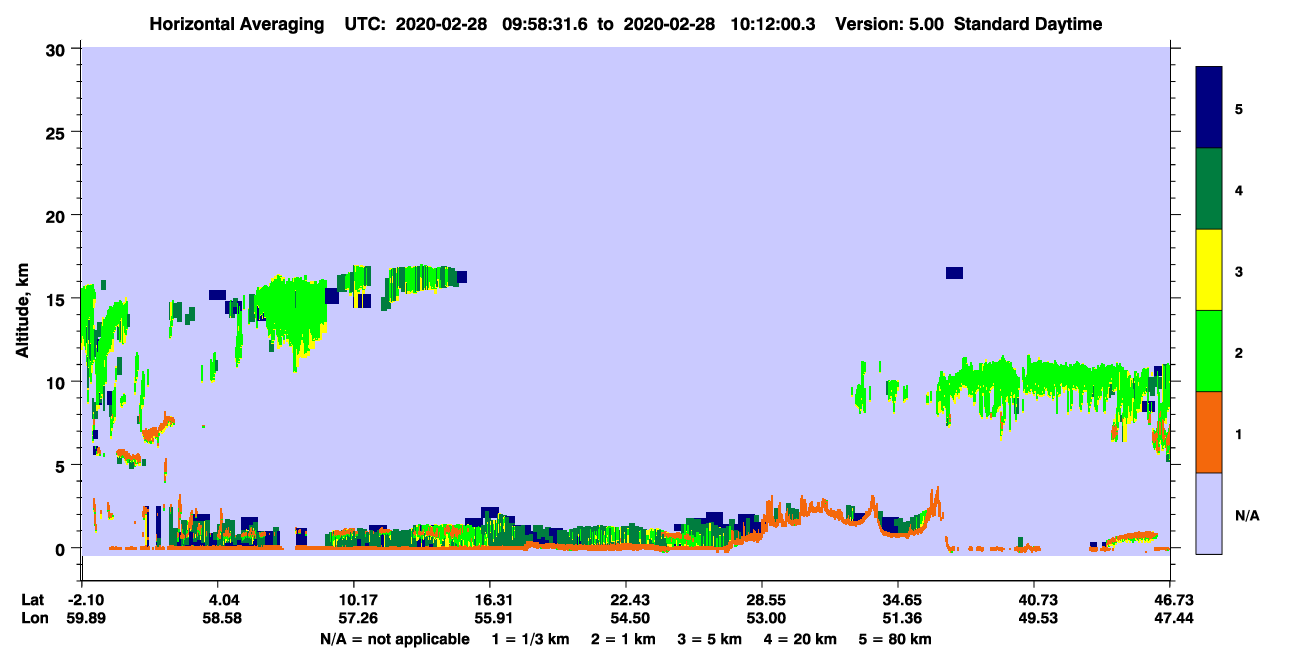Click legend text '1 = 1/3 km'
The height and width of the screenshot is (667, 1300).
533,639
